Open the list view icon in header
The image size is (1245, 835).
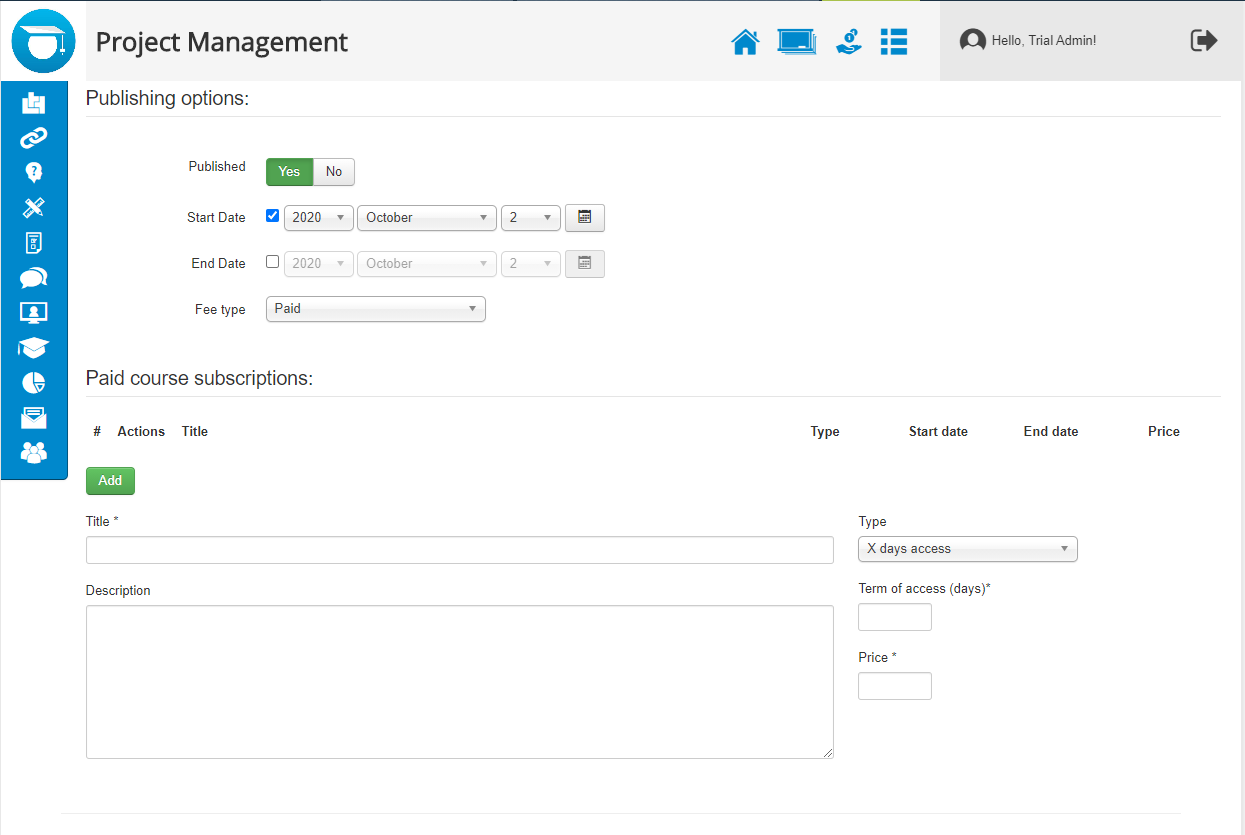coord(894,41)
